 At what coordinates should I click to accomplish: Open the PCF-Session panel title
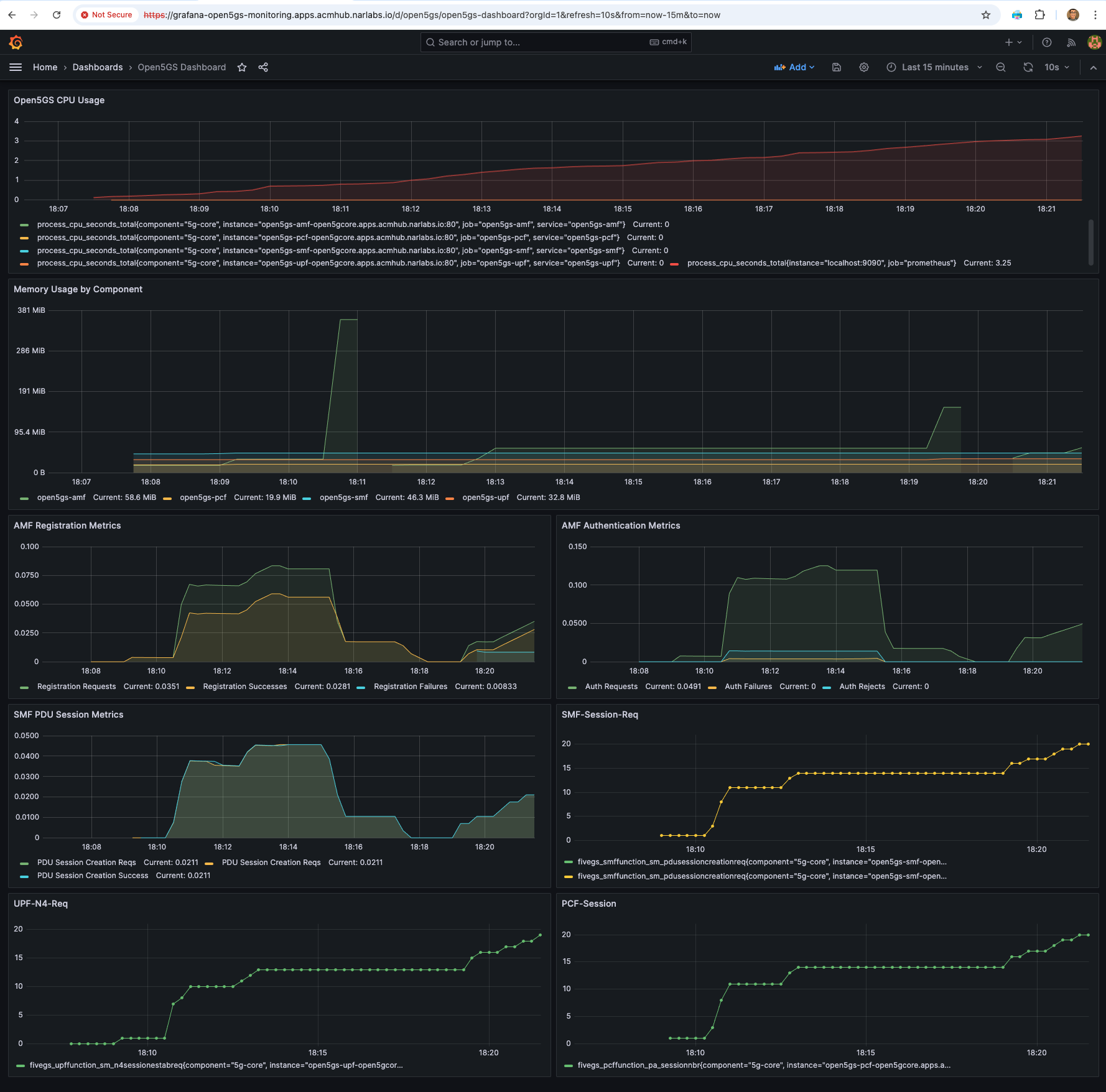pyautogui.click(x=588, y=904)
